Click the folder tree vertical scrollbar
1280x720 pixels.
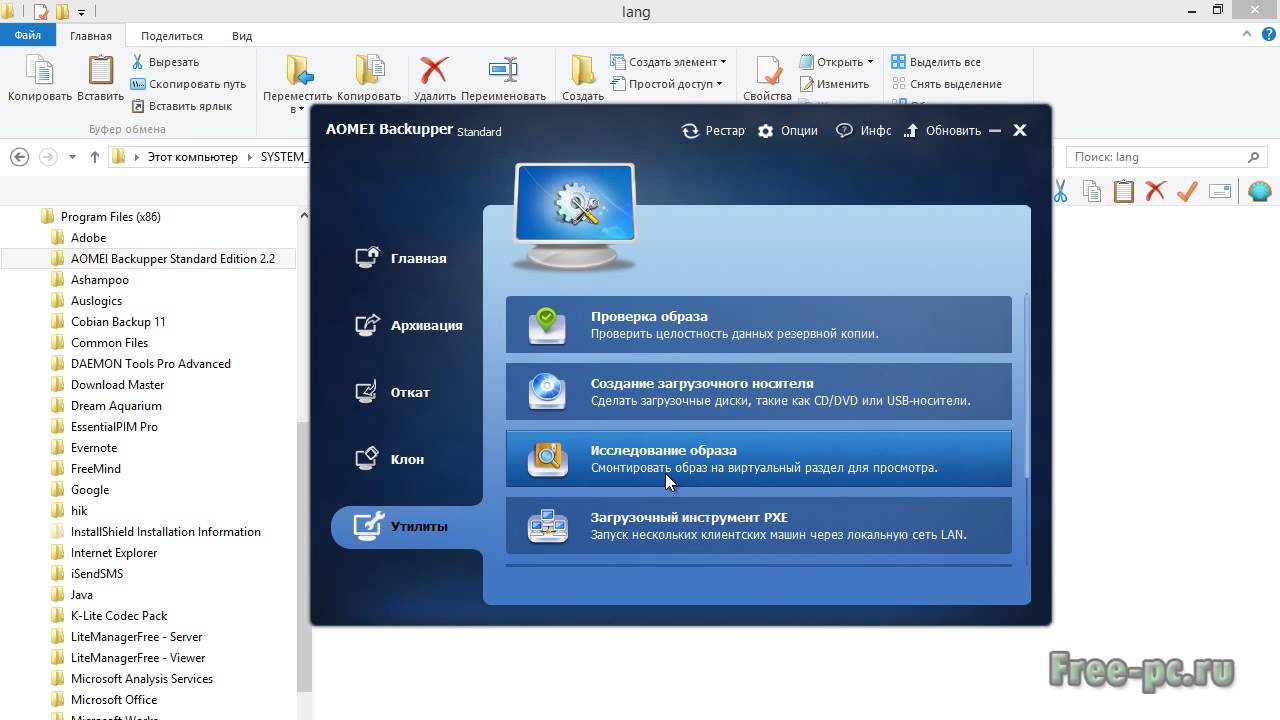tap(304, 555)
